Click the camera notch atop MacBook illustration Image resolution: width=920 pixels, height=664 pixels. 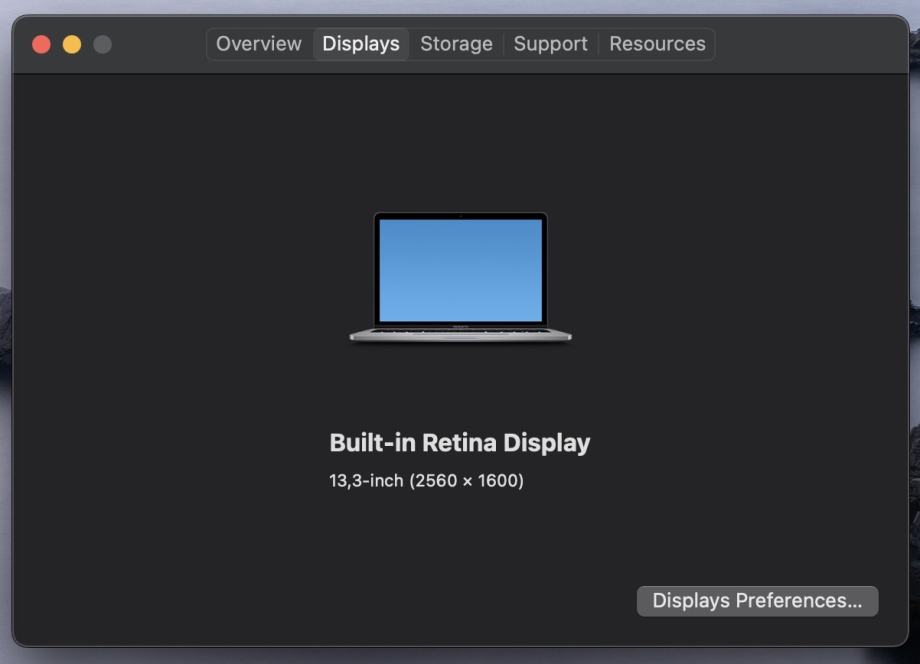[460, 215]
